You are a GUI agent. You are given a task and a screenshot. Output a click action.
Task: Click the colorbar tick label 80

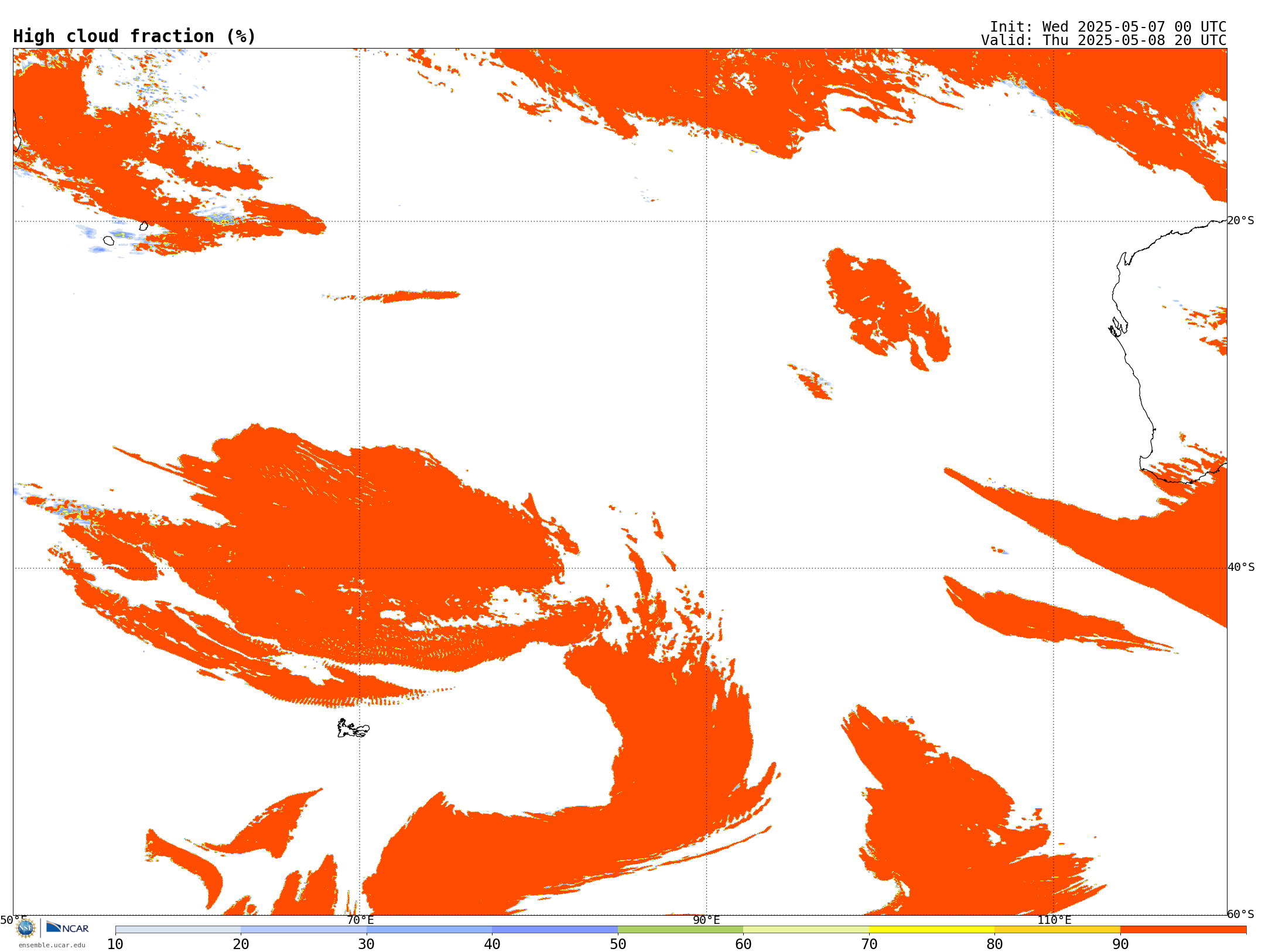(x=994, y=944)
